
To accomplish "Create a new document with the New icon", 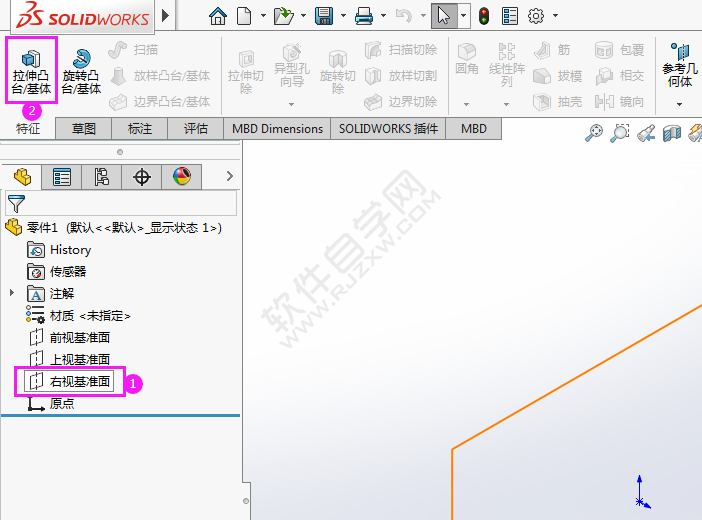I will pyautogui.click(x=244, y=16).
